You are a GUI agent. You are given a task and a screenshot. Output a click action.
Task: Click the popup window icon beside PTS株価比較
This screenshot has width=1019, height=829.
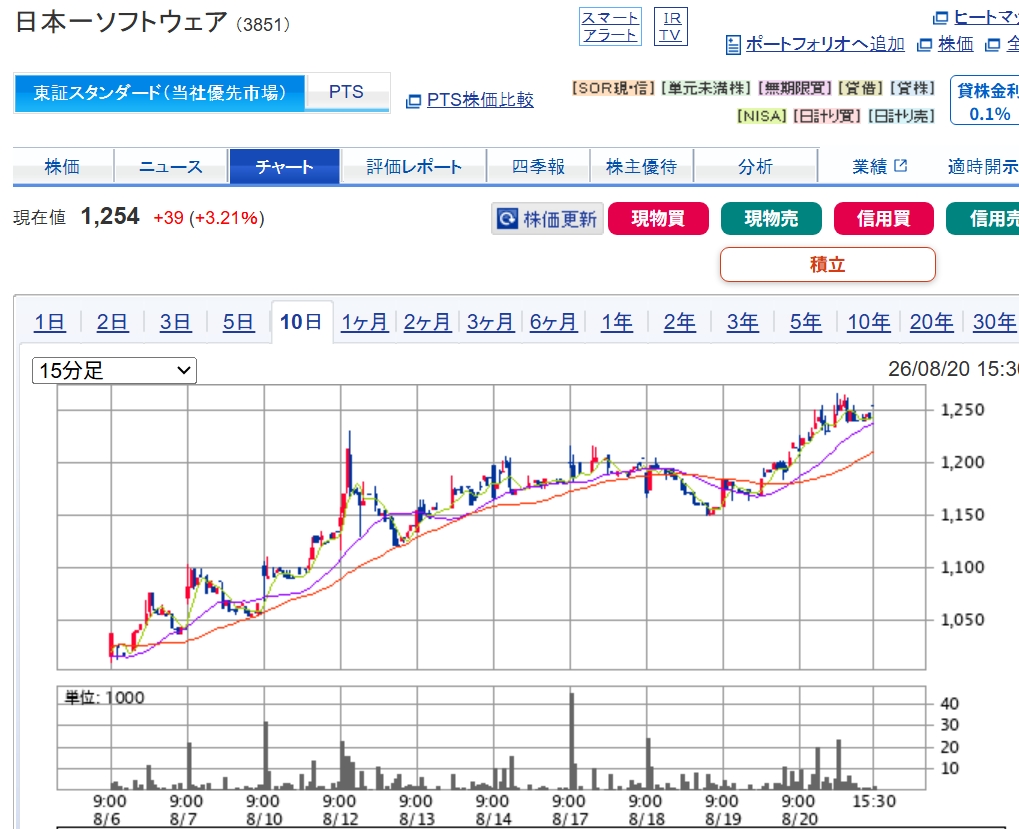[x=413, y=101]
